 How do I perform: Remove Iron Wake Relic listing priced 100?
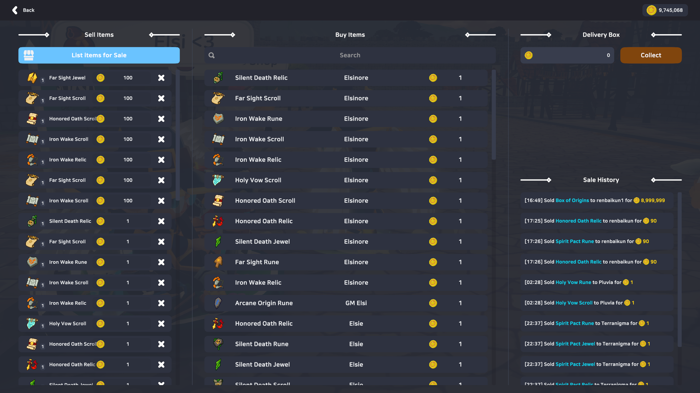pyautogui.click(x=161, y=160)
